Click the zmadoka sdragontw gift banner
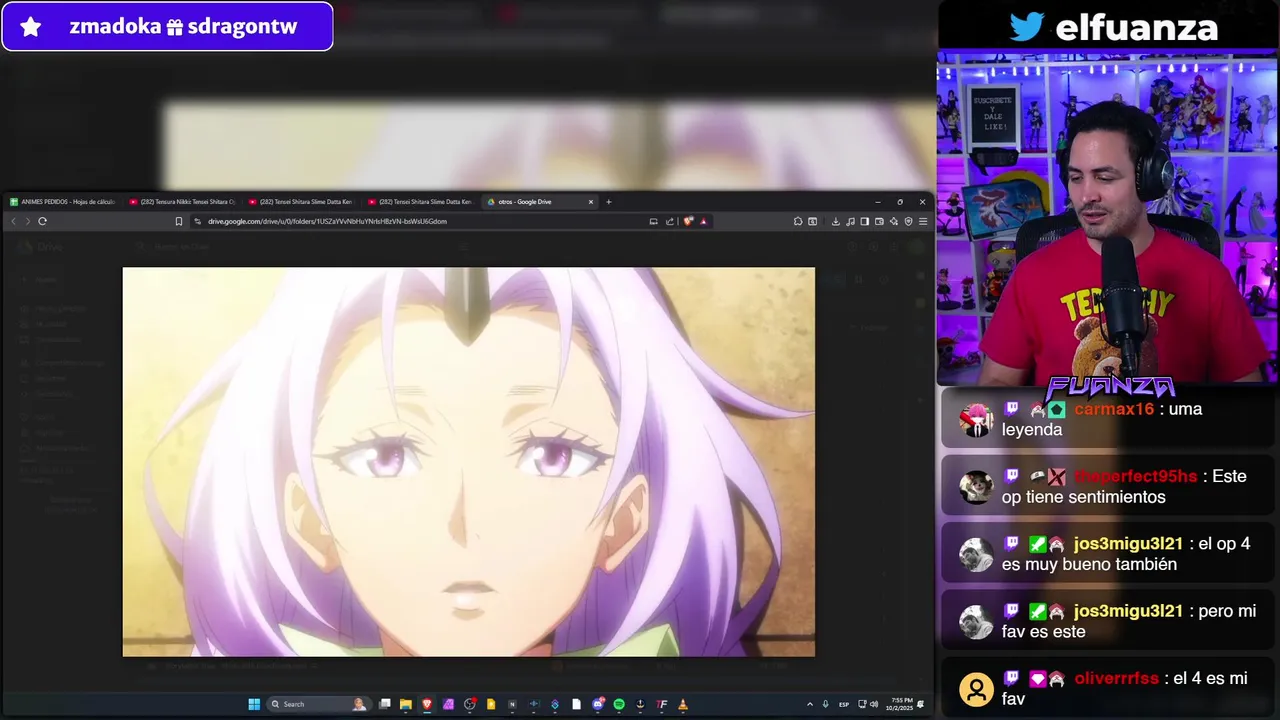The height and width of the screenshot is (720, 1280). pos(167,27)
